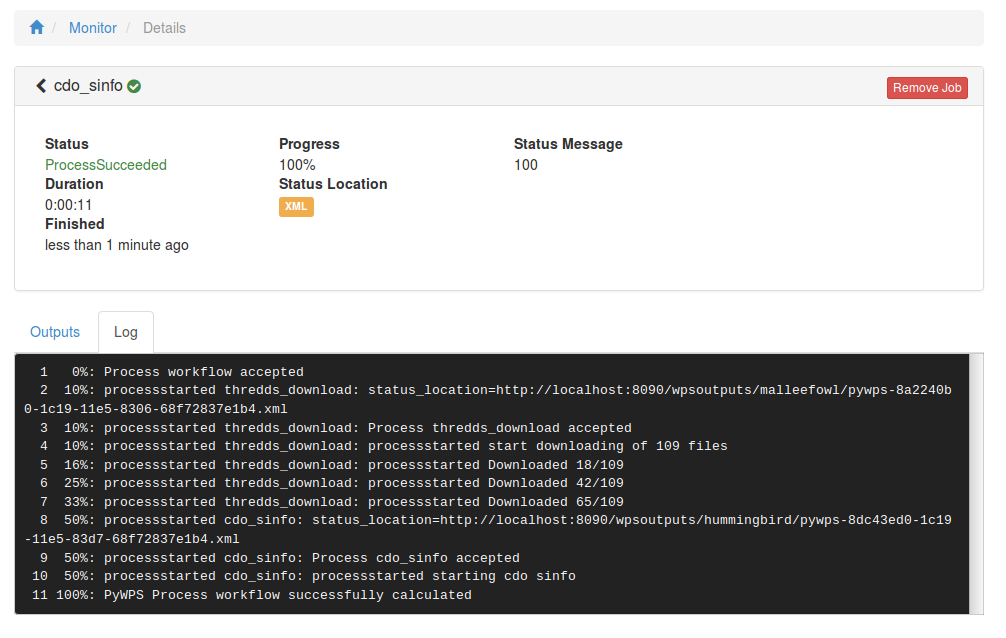Click the Details breadcrumb item
This screenshot has width=1006, height=638.
(x=164, y=28)
